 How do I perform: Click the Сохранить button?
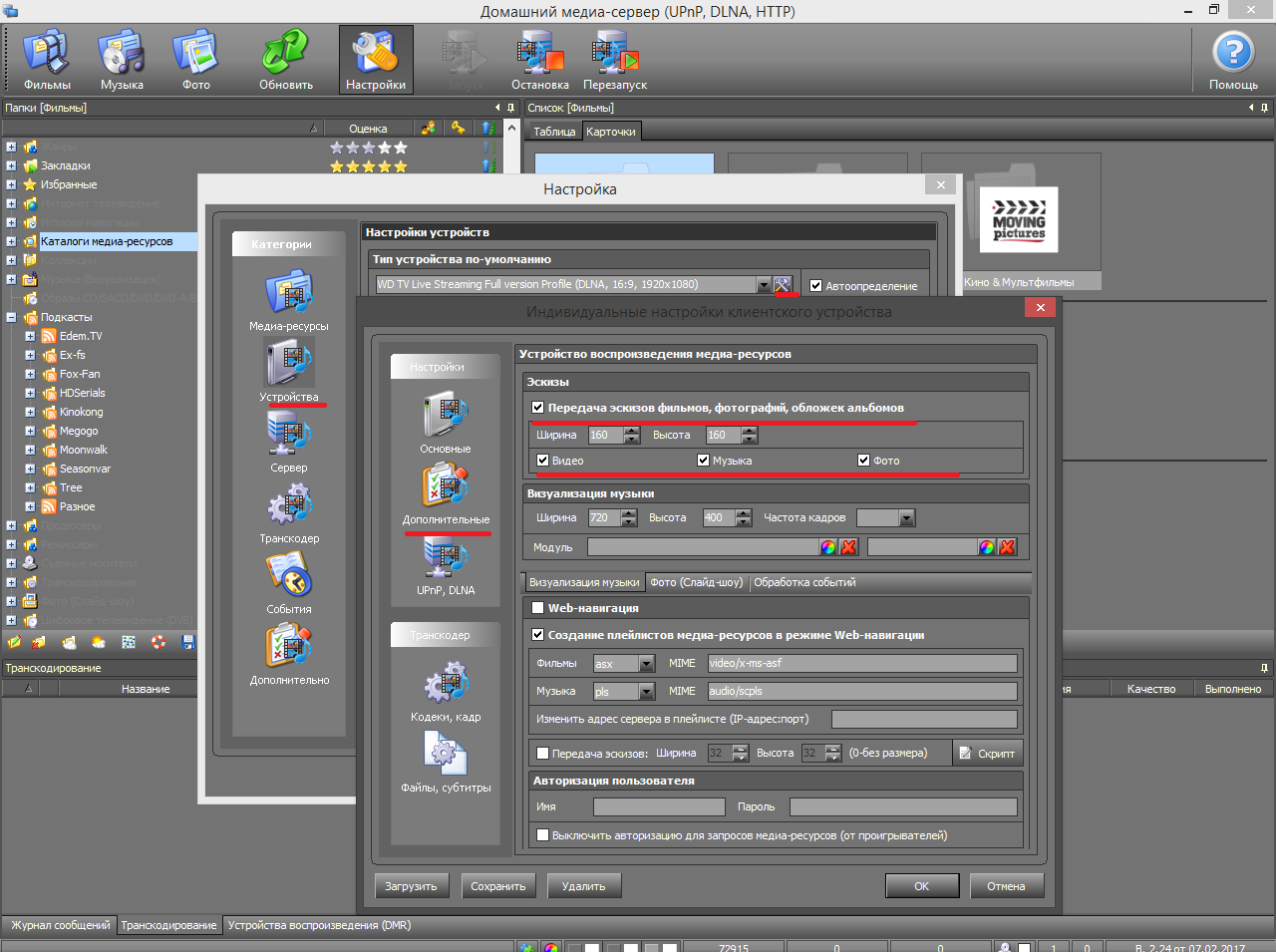[498, 886]
